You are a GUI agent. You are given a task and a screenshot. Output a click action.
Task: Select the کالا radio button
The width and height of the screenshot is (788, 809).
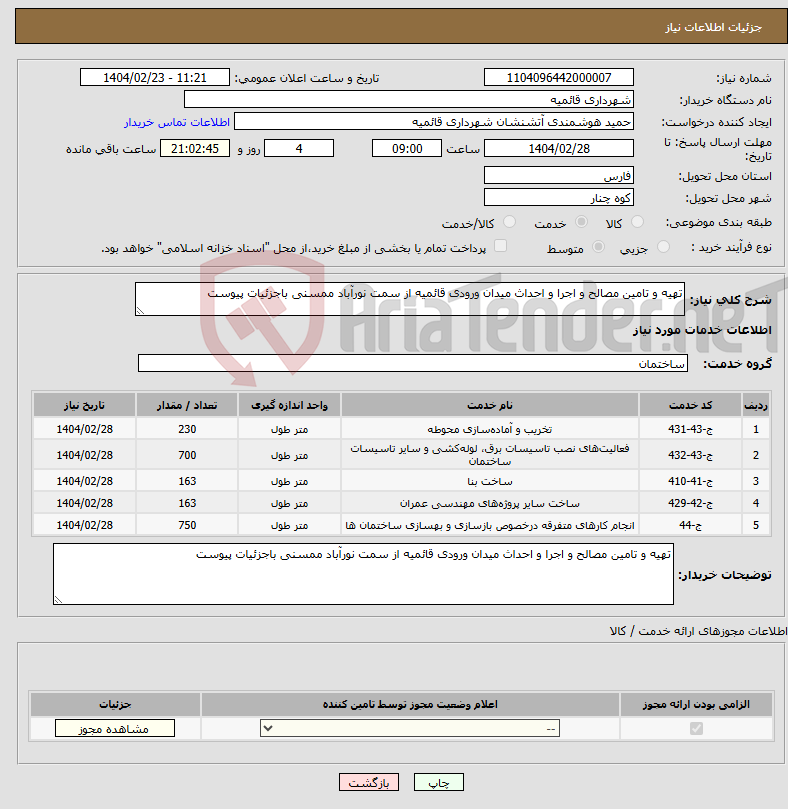[x=638, y=222]
